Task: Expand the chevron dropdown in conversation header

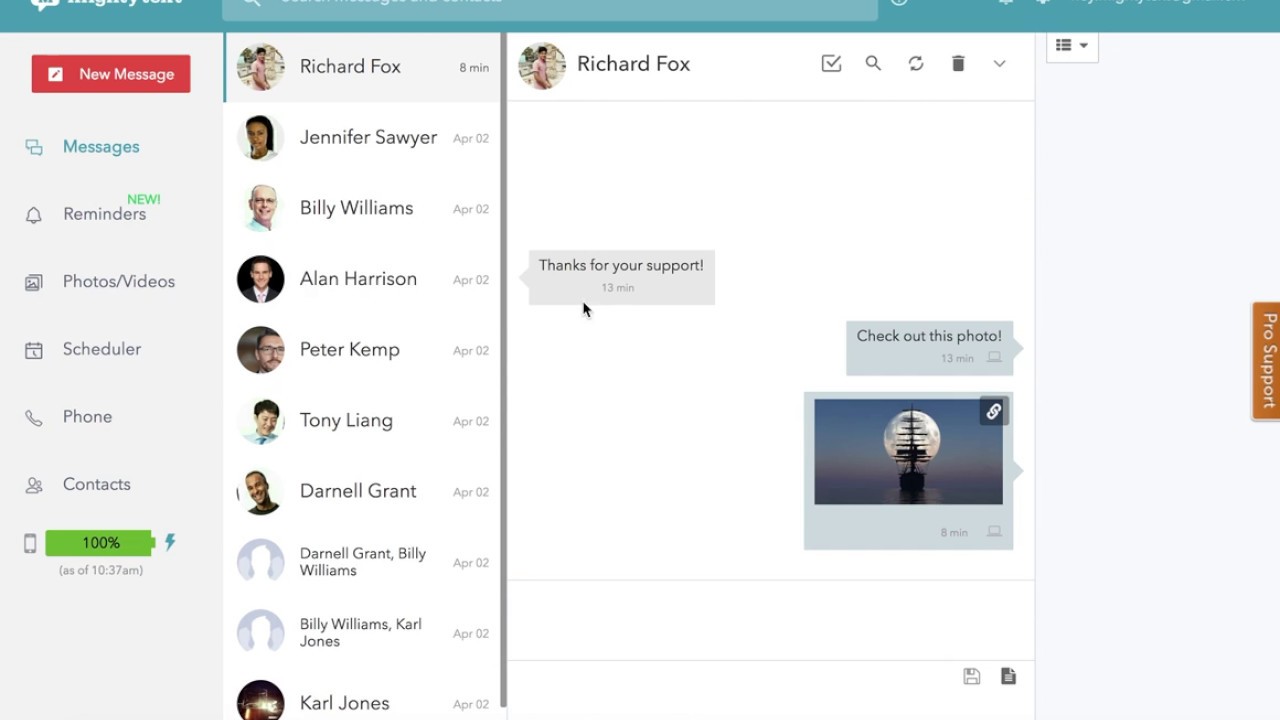Action: pyautogui.click(x=999, y=64)
